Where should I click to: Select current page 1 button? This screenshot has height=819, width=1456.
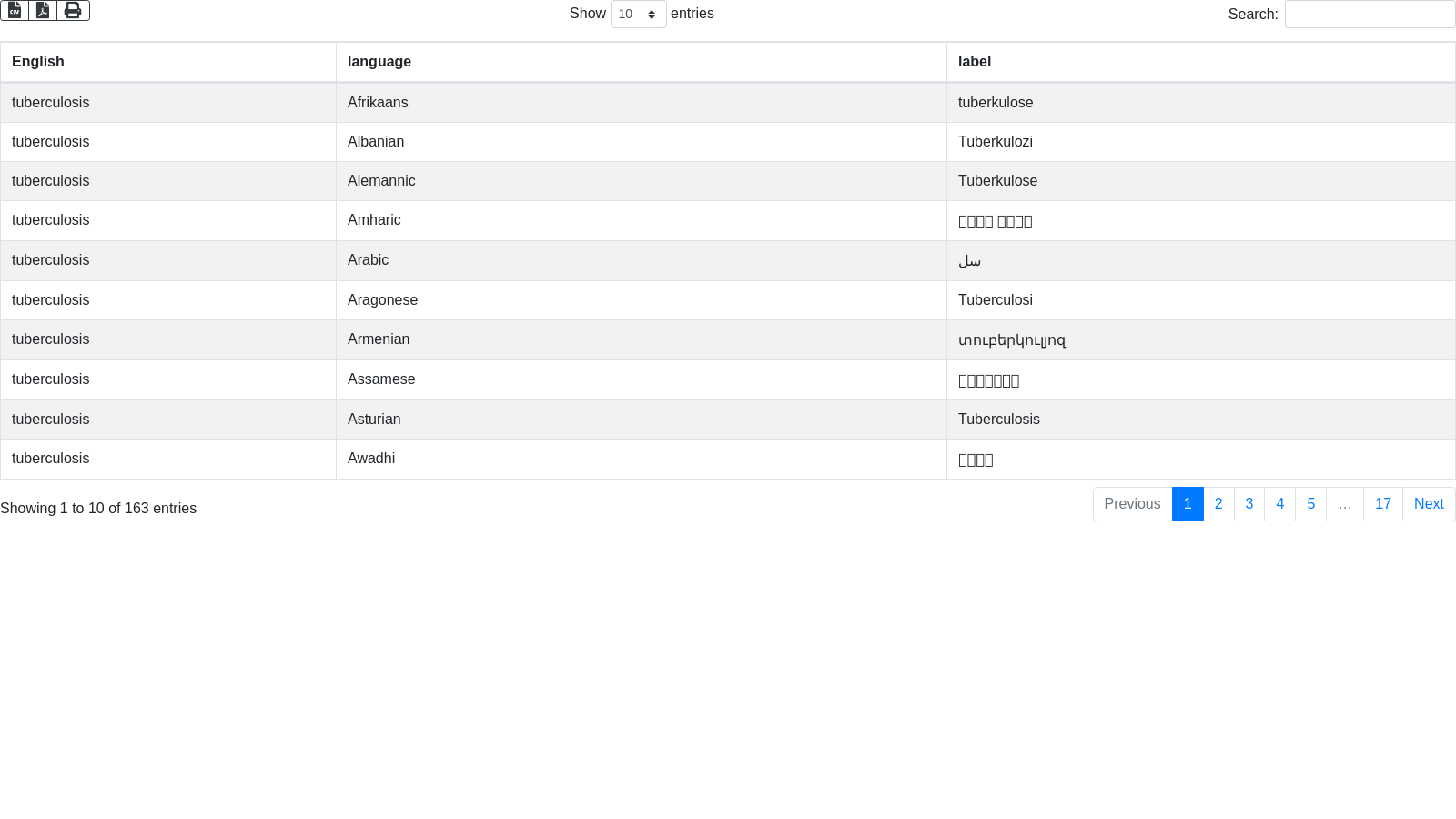click(1188, 504)
